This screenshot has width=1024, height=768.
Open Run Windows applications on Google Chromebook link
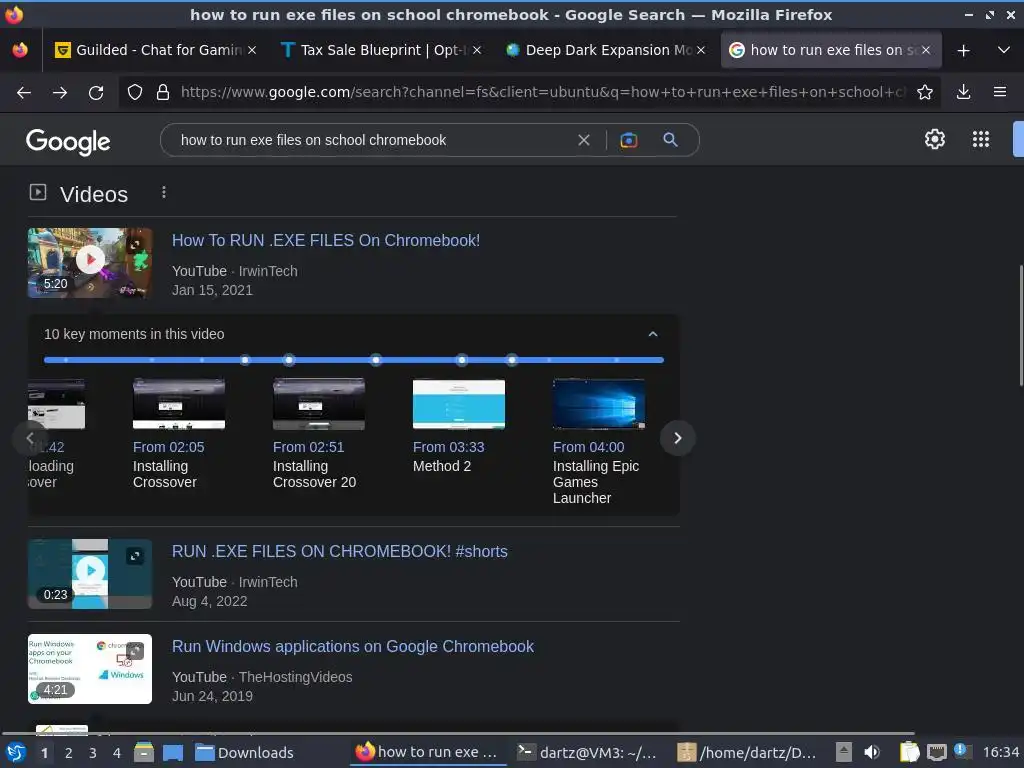pyautogui.click(x=353, y=647)
